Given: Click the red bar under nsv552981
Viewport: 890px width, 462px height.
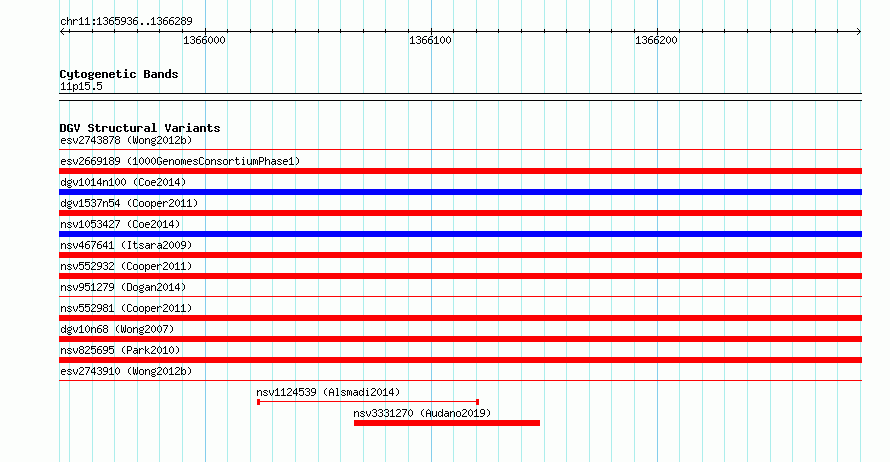Looking at the screenshot, I should [460, 318].
